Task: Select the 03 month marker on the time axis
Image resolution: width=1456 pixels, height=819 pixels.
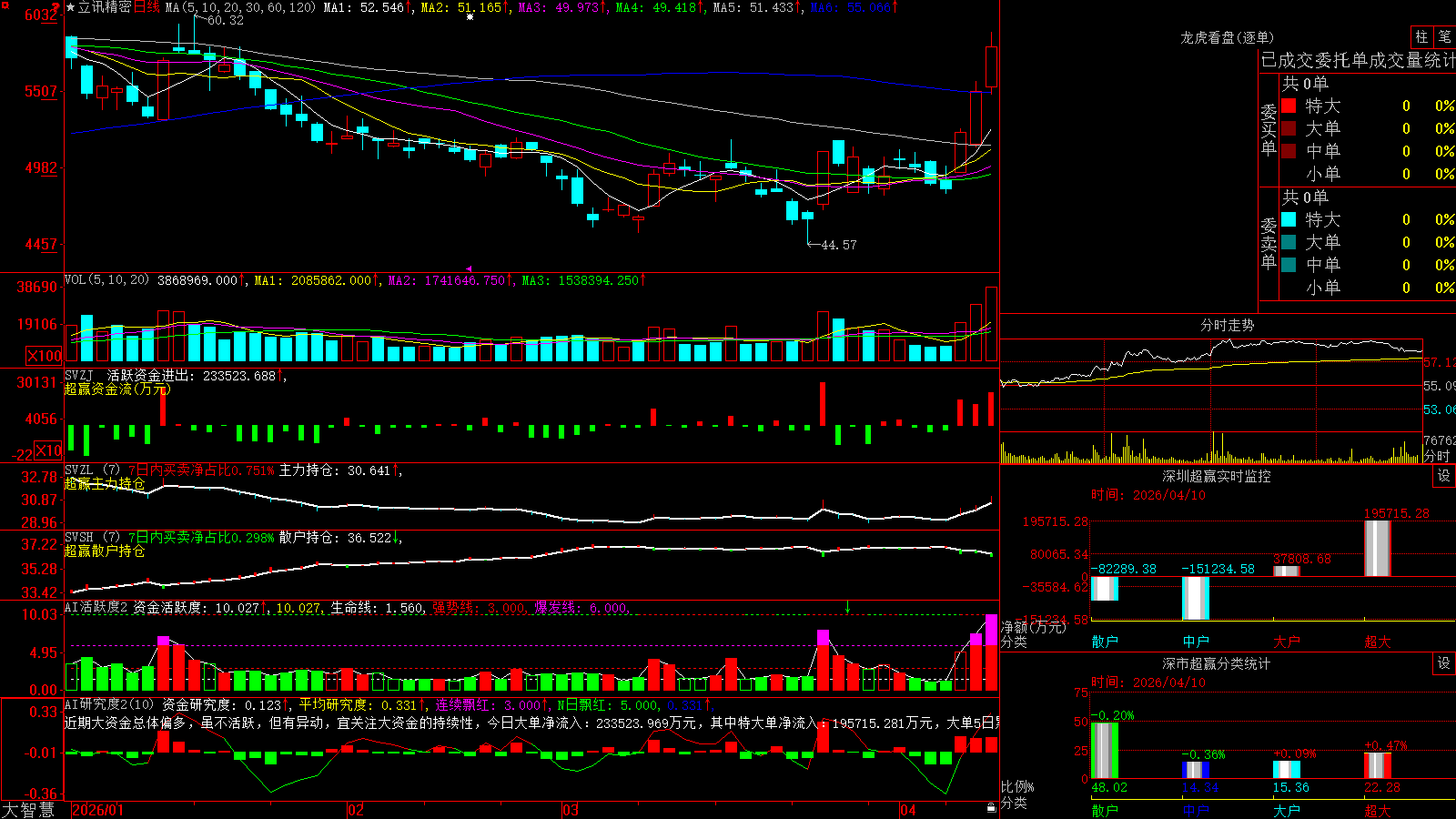Action: coord(571,810)
